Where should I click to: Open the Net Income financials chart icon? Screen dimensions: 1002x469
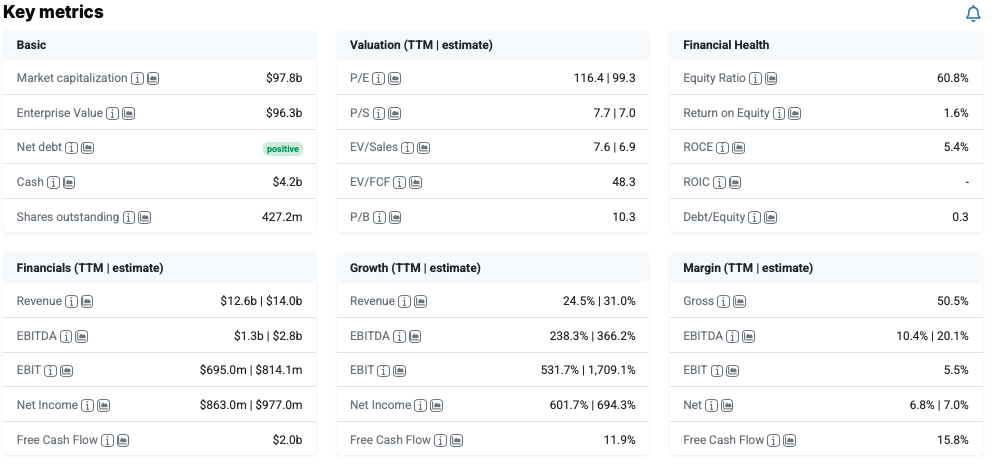(104, 406)
